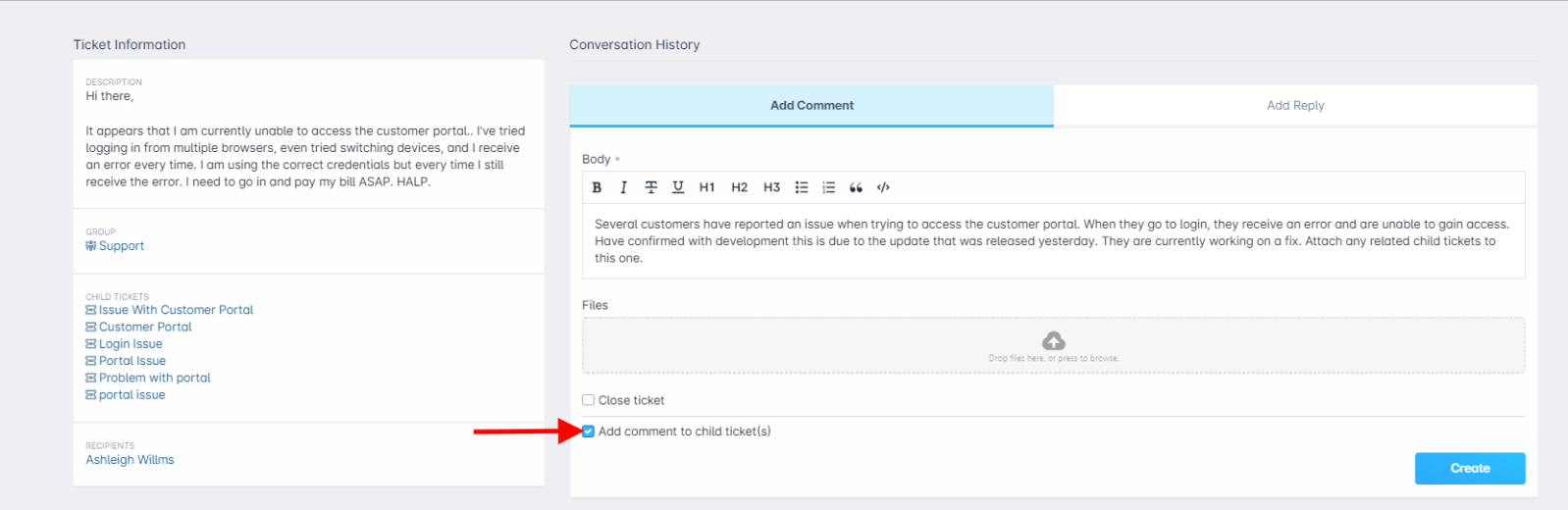Insert a block quote

click(856, 187)
